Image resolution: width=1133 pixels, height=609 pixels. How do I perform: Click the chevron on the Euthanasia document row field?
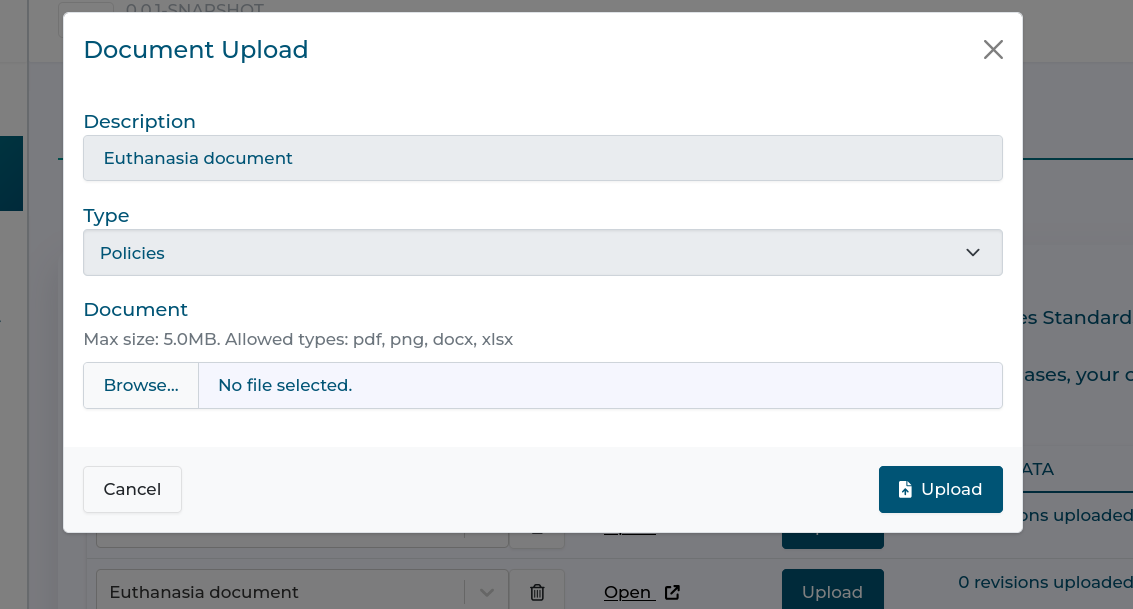pos(487,592)
